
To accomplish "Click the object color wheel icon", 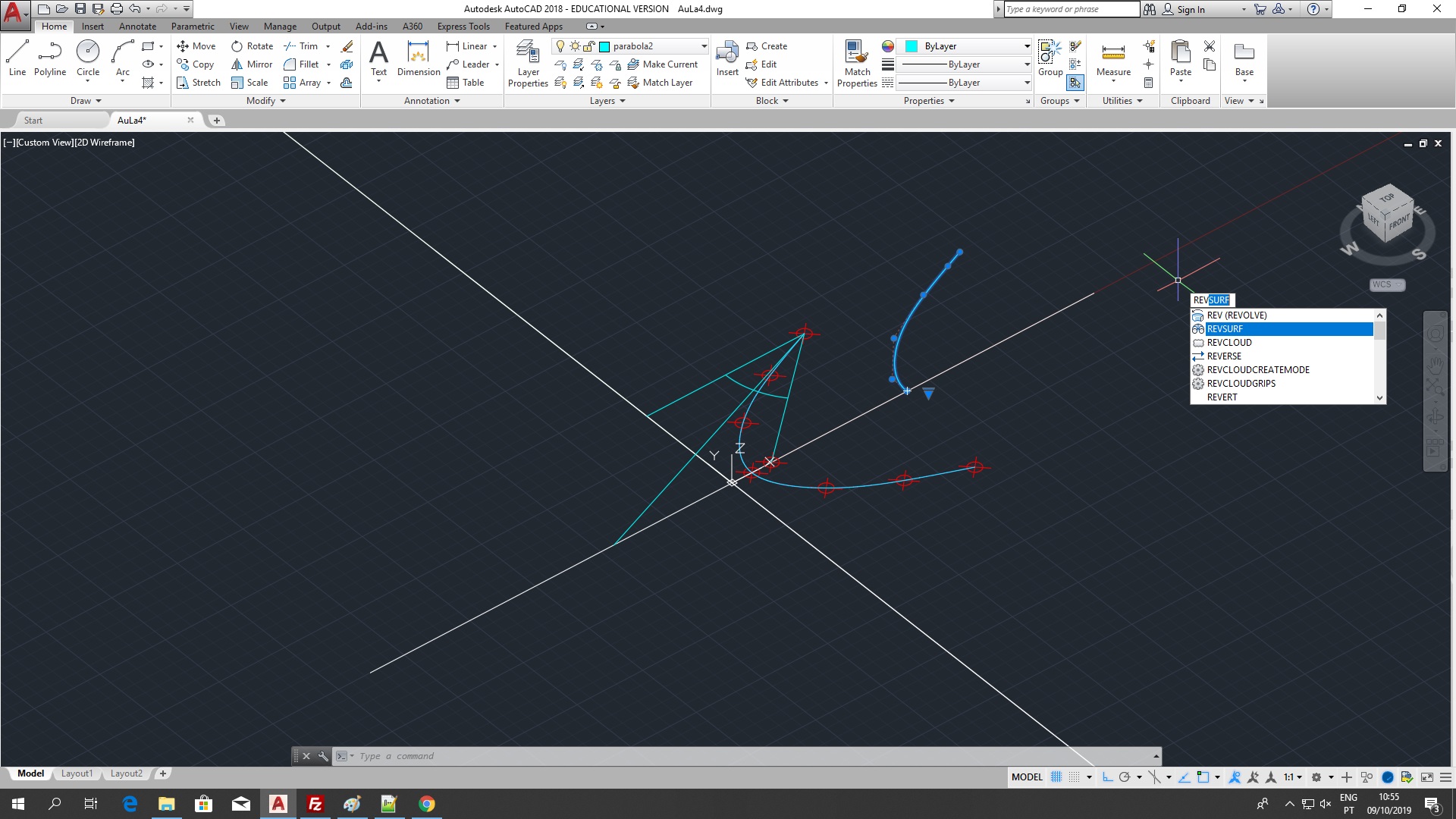I will coord(888,46).
